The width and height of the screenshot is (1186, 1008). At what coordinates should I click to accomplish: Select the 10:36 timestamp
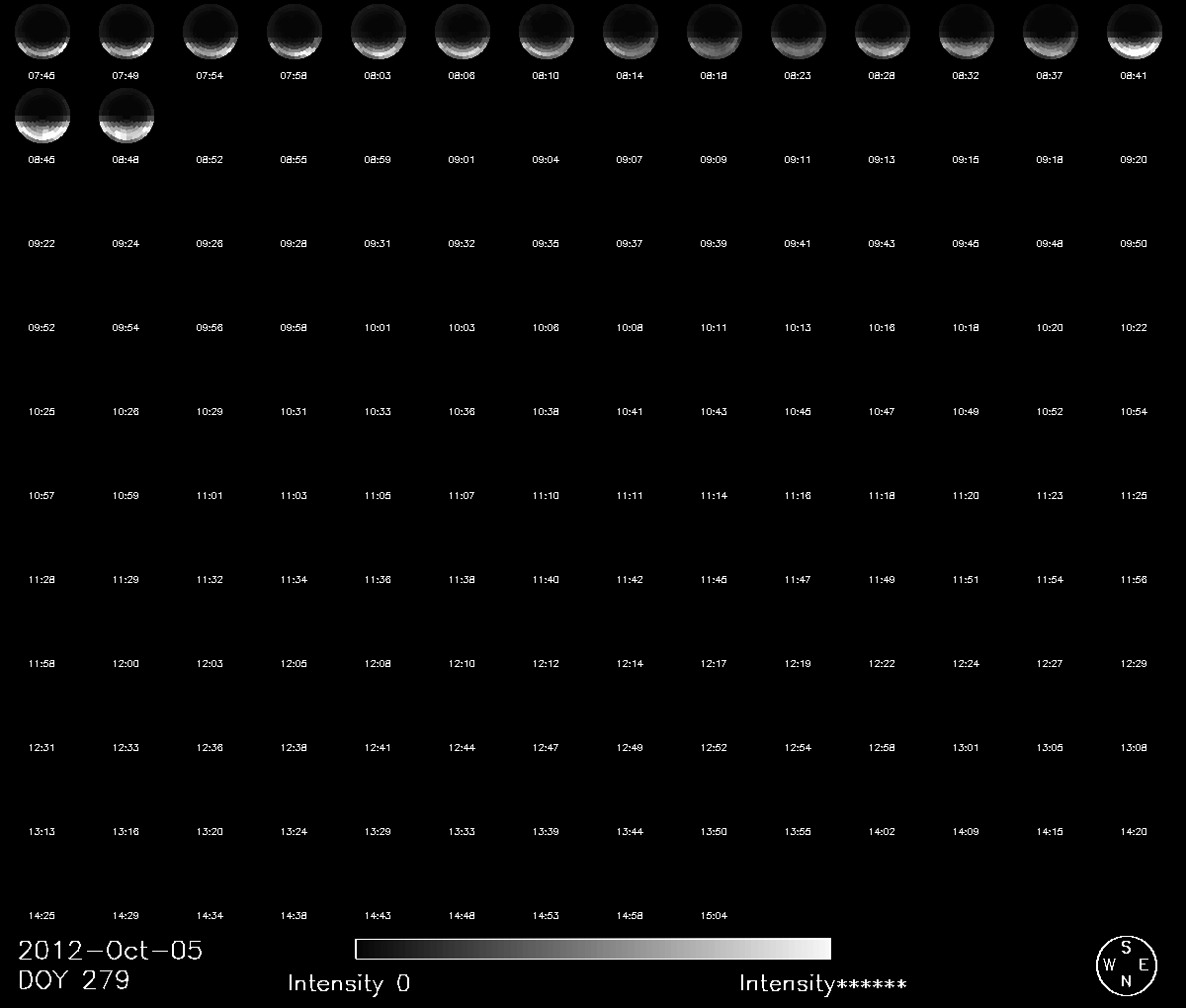point(462,411)
